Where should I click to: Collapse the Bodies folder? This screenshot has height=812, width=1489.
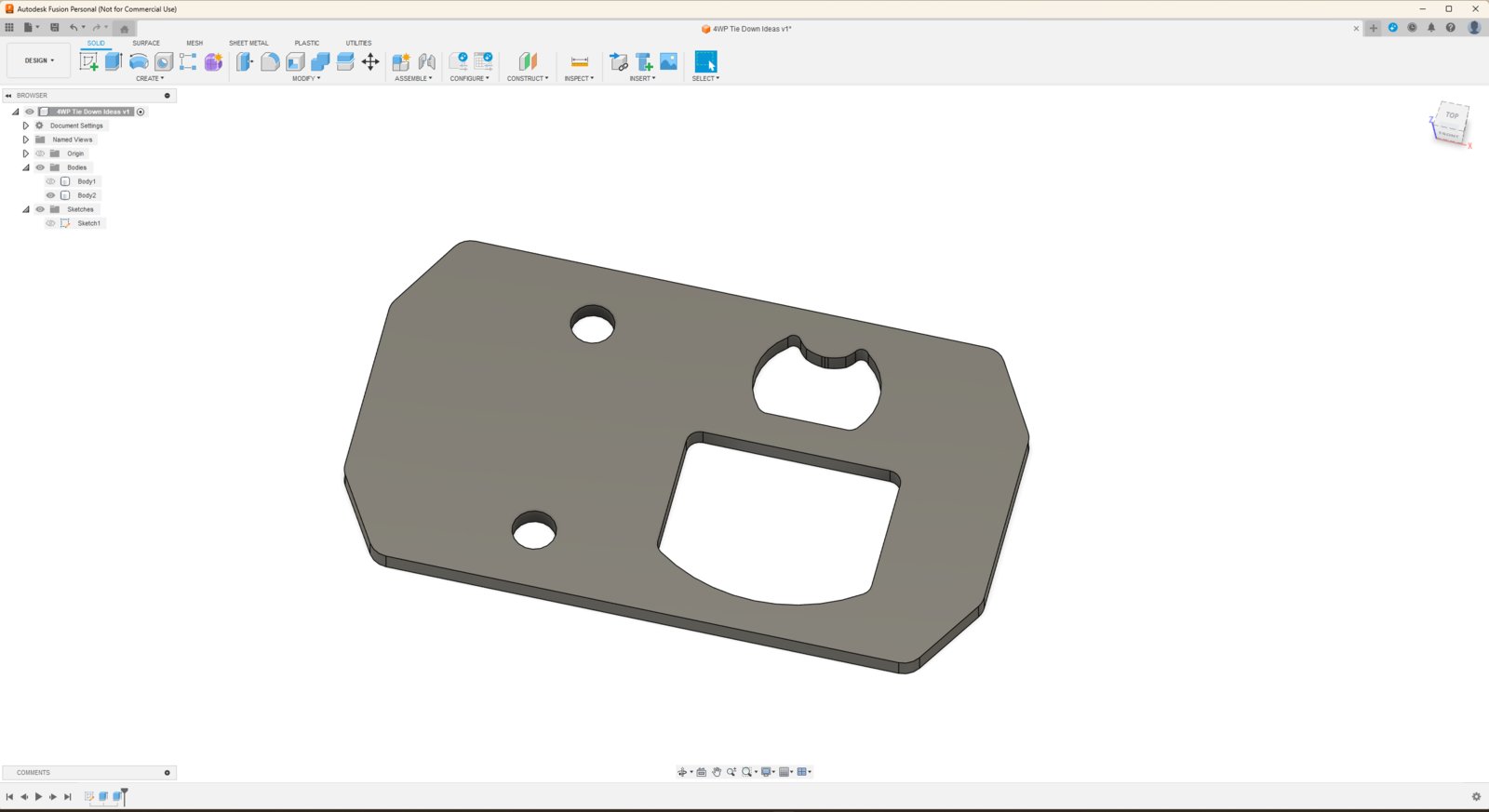[x=26, y=167]
